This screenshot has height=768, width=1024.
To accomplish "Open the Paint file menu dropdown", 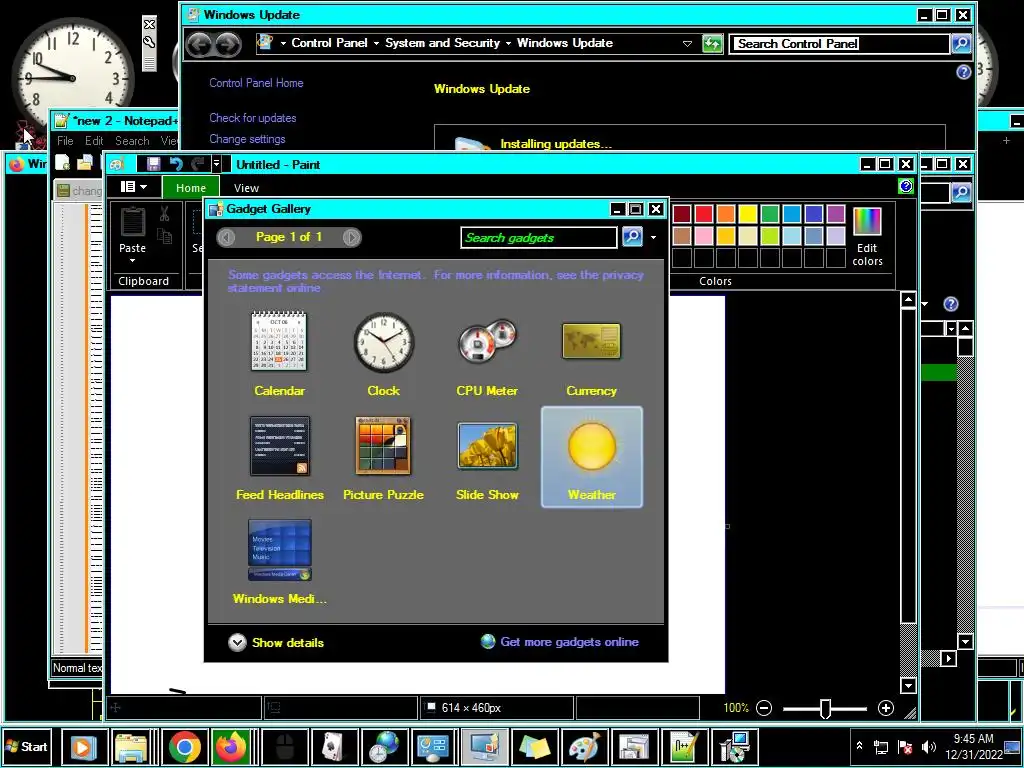I will click(x=134, y=187).
